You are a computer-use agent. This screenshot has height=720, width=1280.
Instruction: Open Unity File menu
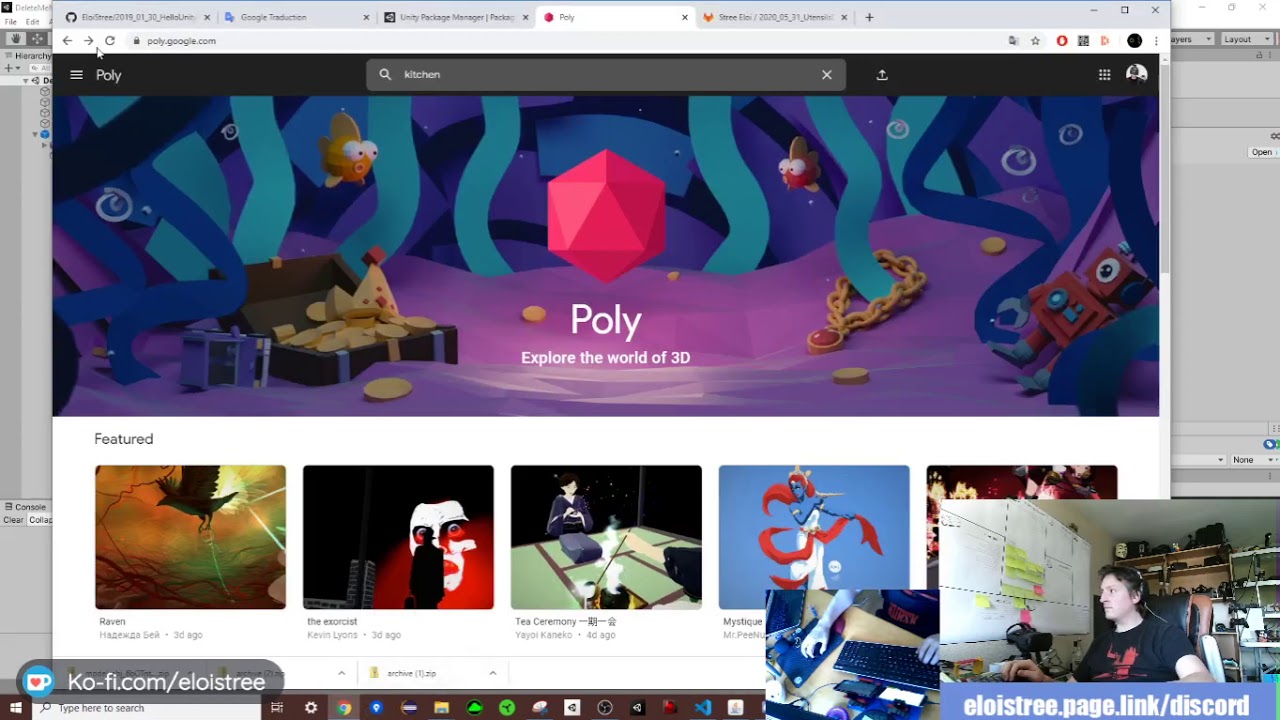coord(10,21)
